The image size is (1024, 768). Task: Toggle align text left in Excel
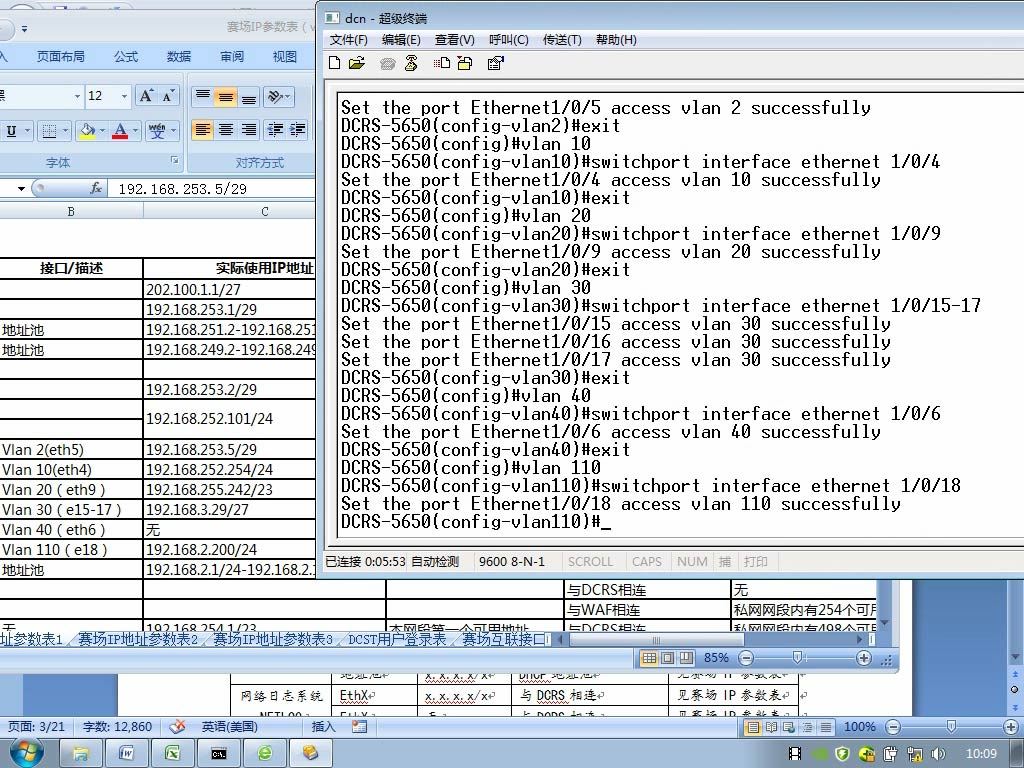coord(203,130)
